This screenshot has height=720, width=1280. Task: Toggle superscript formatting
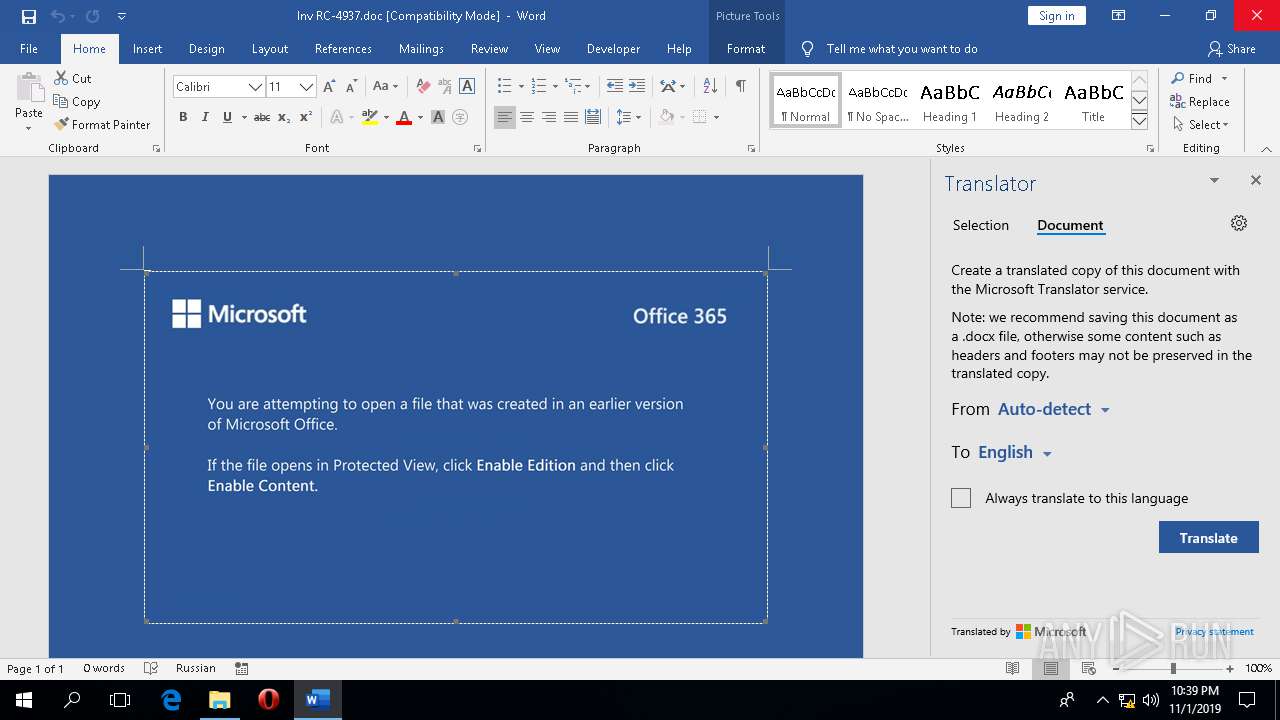306,117
